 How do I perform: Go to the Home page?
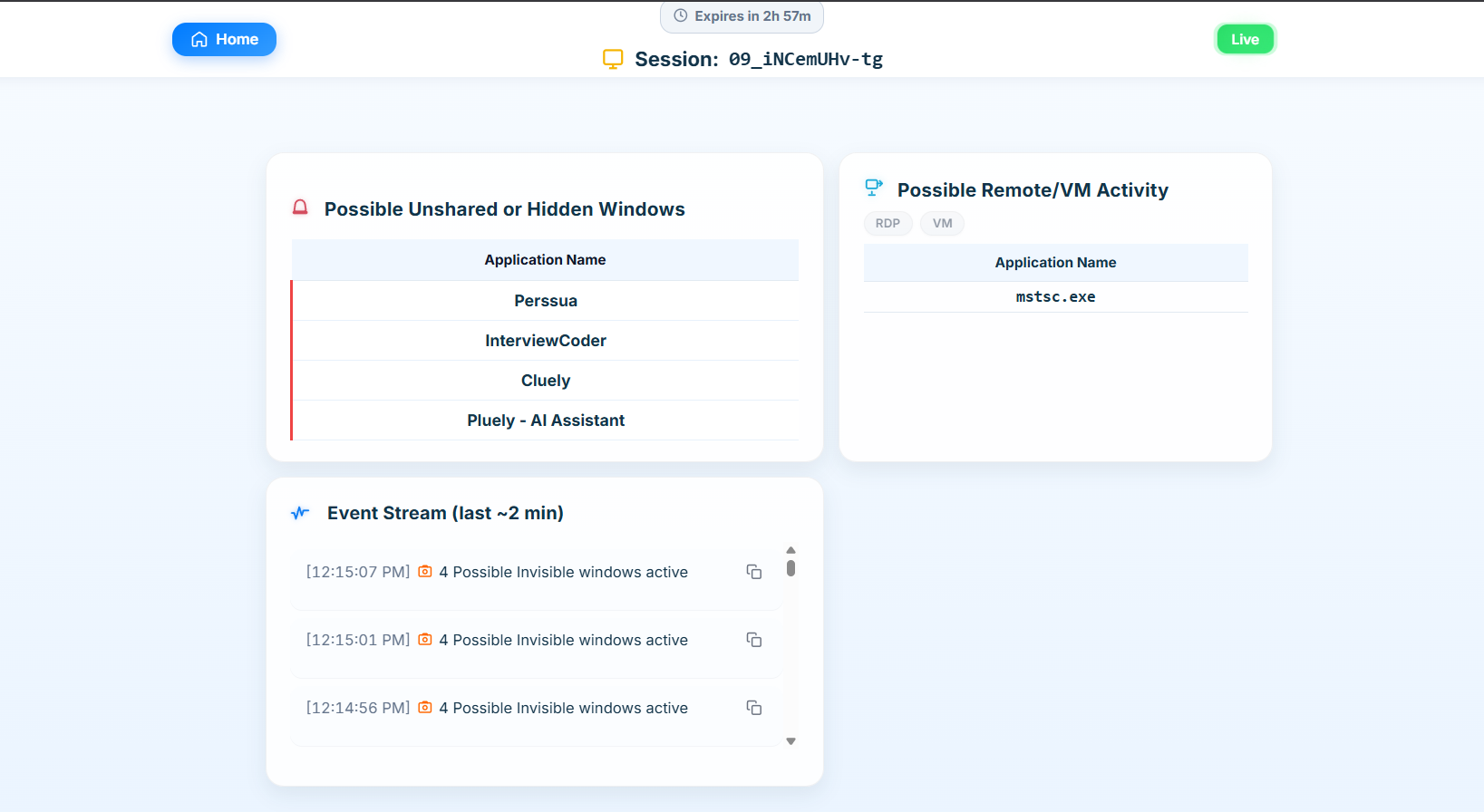(224, 39)
